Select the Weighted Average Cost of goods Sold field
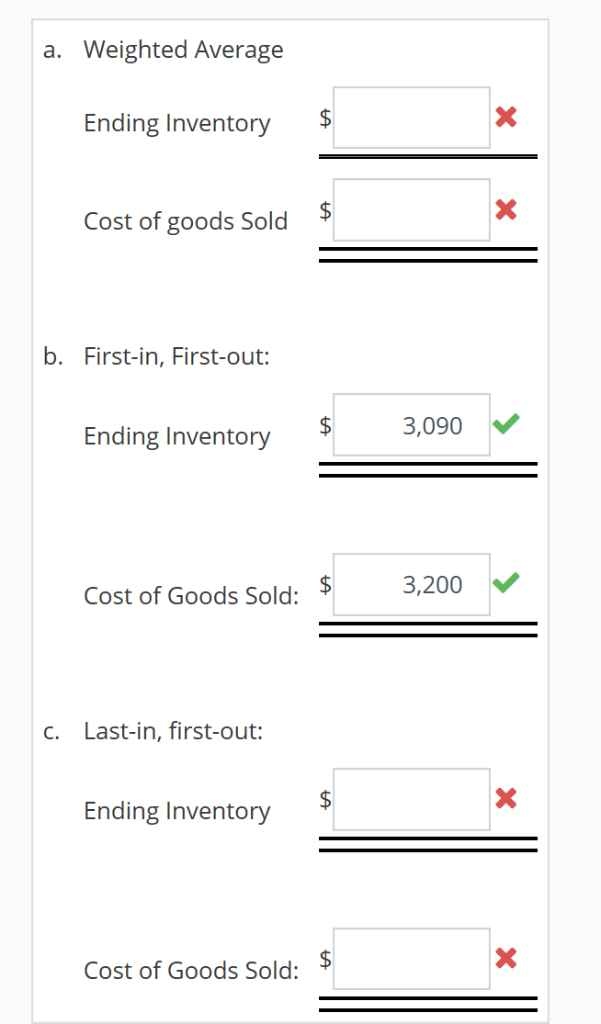 tap(411, 210)
